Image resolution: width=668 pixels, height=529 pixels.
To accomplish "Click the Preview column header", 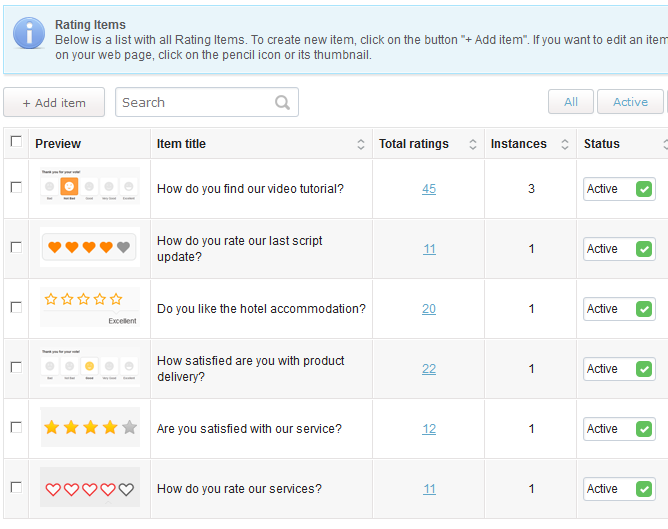I will [58, 144].
